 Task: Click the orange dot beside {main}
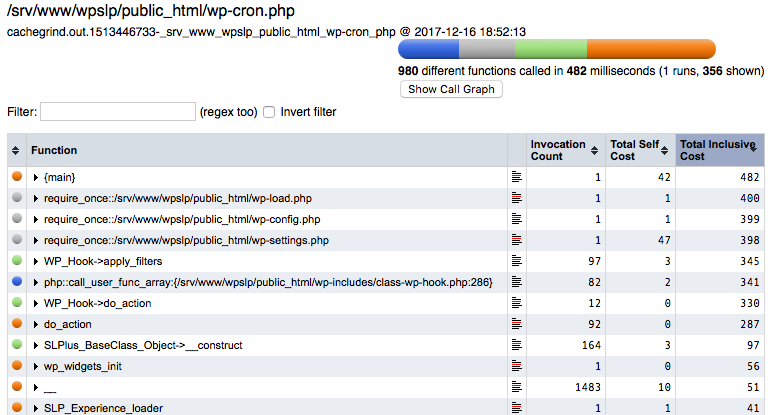pyautogui.click(x=17, y=176)
